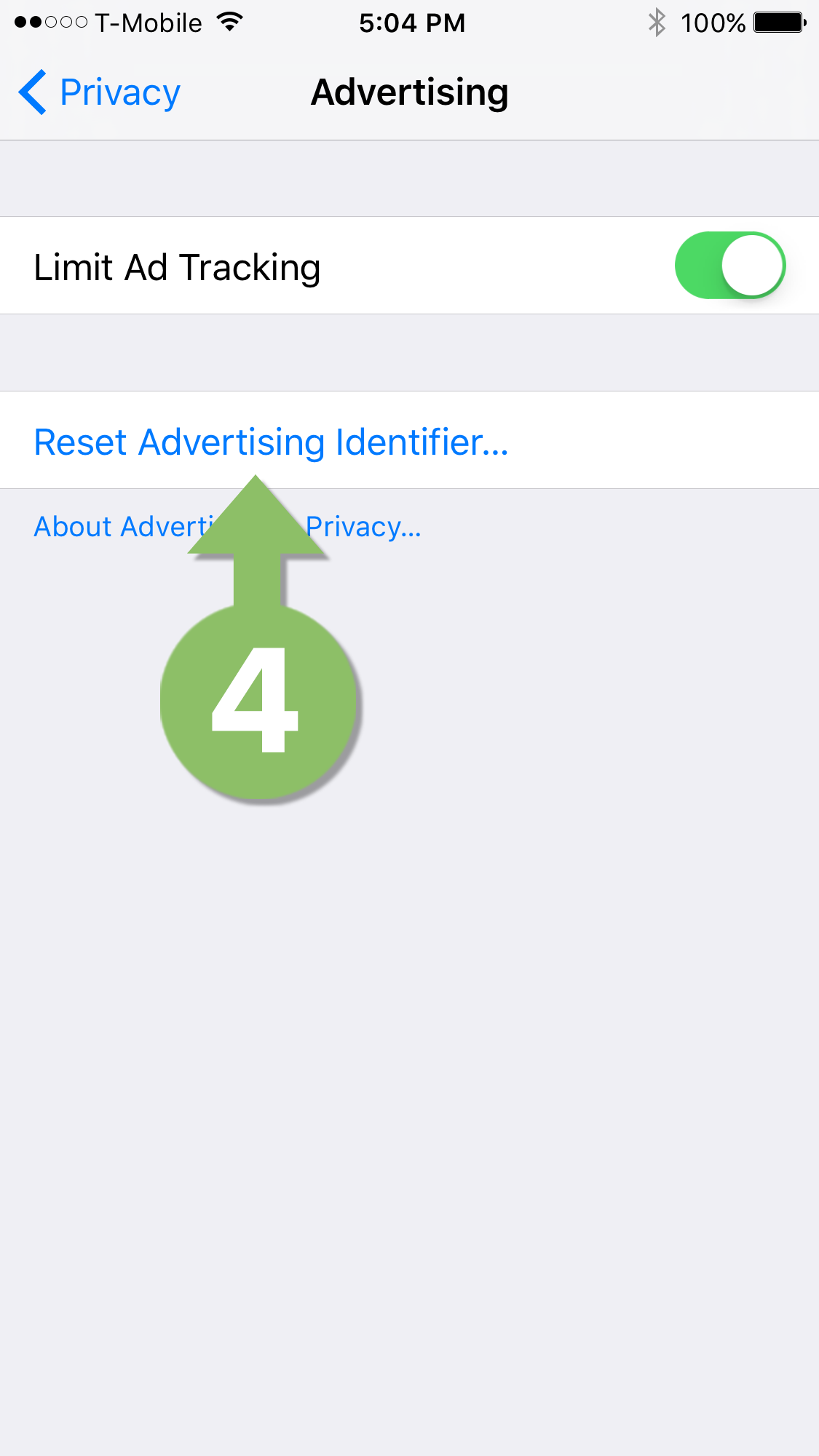Tap the green part of tracking switch
This screenshot has width=819, height=1456.
(697, 266)
